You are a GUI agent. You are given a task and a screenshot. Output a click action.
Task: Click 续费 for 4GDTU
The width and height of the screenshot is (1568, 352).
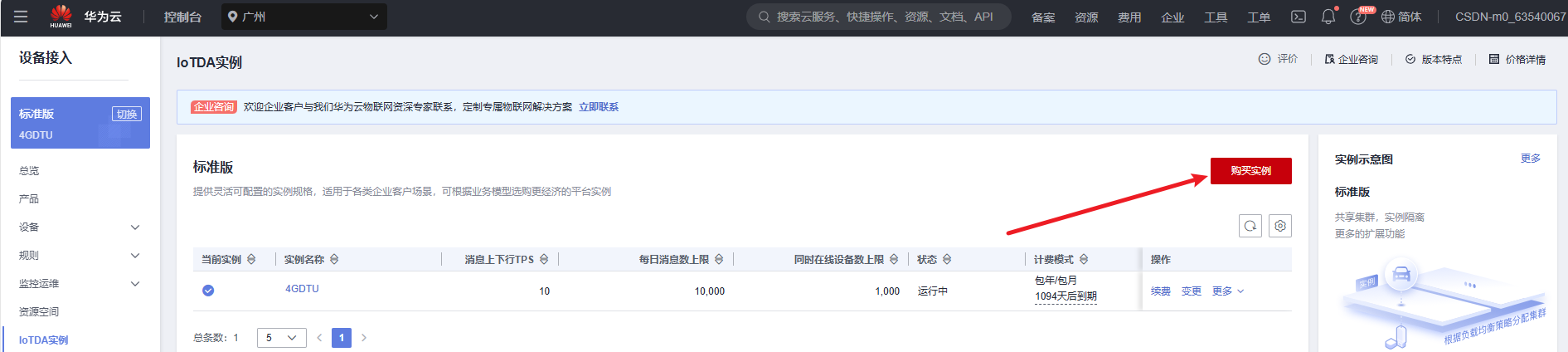coord(1161,291)
